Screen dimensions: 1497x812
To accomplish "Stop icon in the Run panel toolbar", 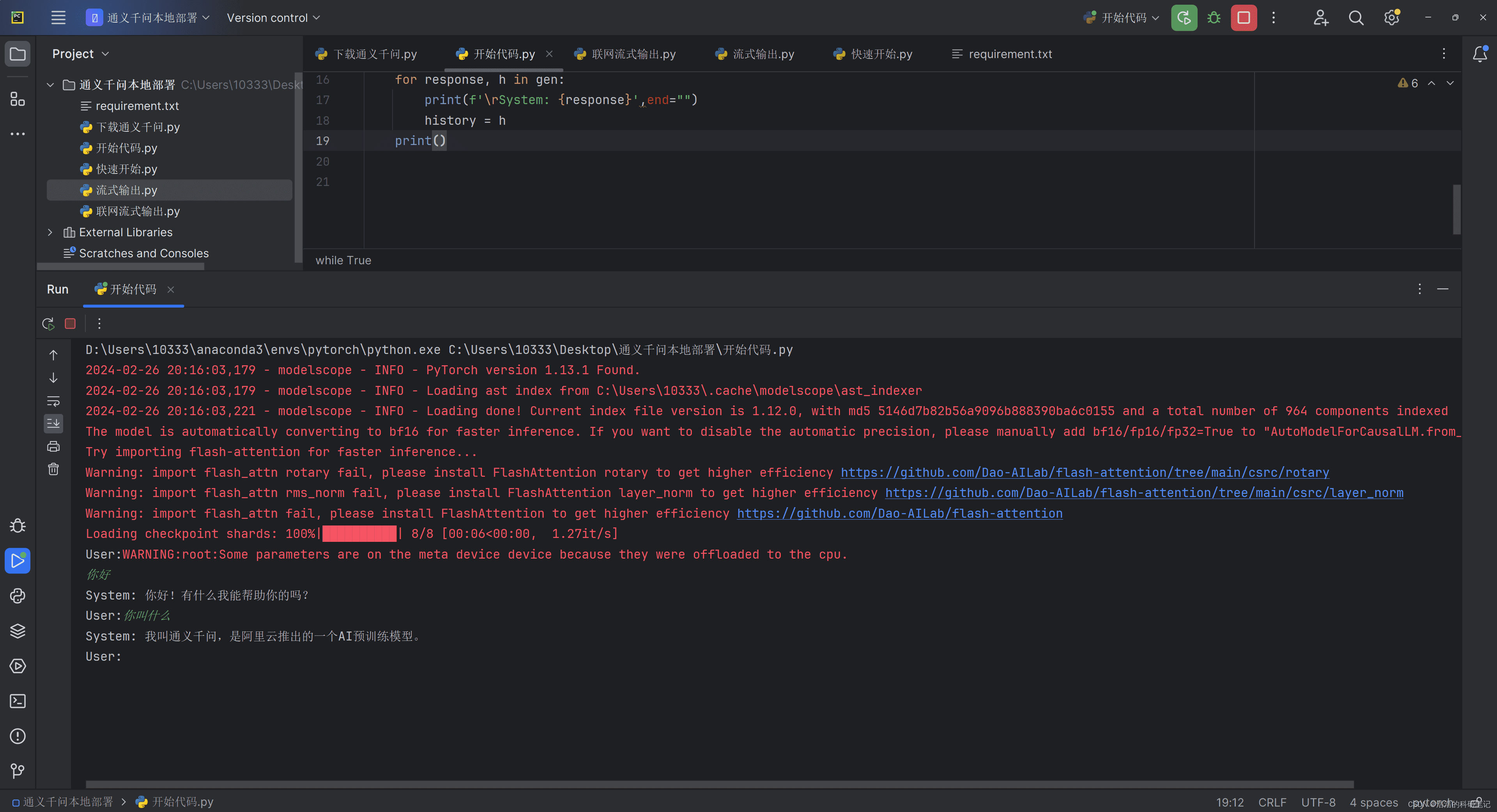I will pos(70,324).
